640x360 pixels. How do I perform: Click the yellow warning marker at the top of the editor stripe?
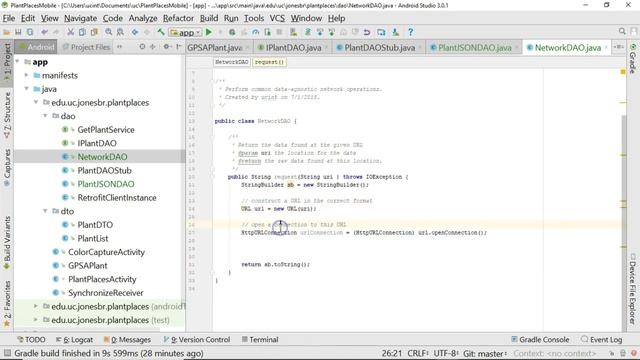(623, 72)
